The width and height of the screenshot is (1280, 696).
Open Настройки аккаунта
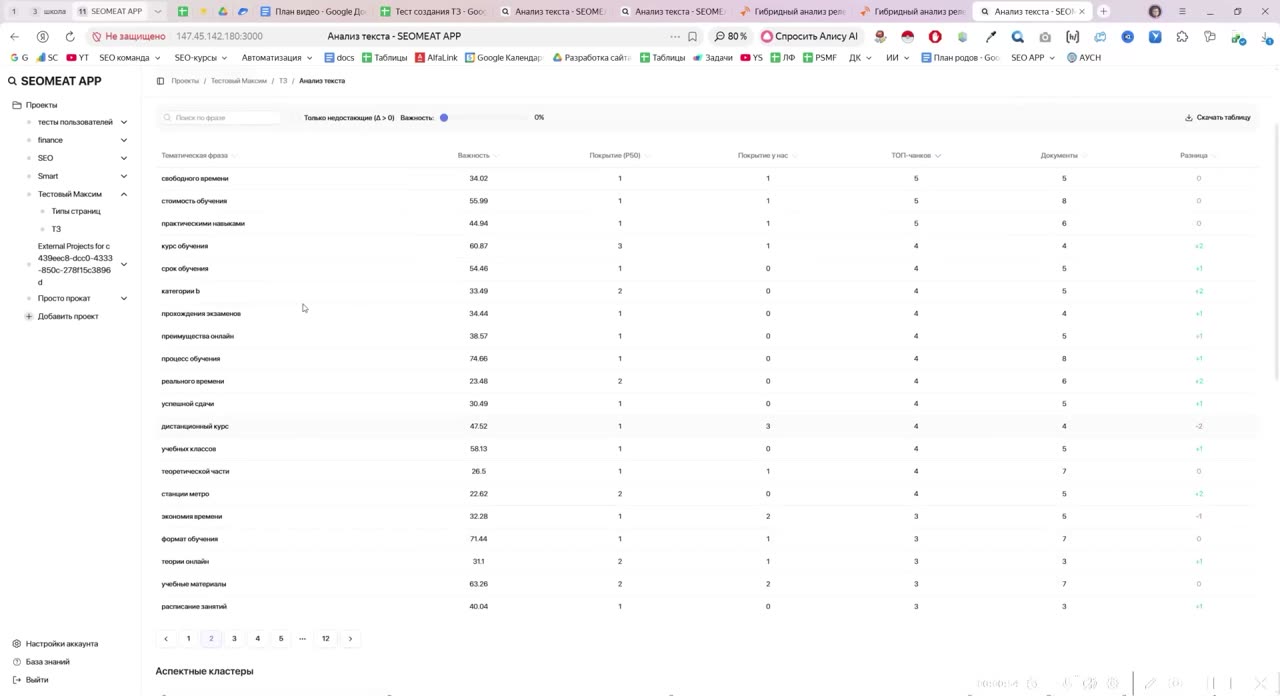pos(55,644)
